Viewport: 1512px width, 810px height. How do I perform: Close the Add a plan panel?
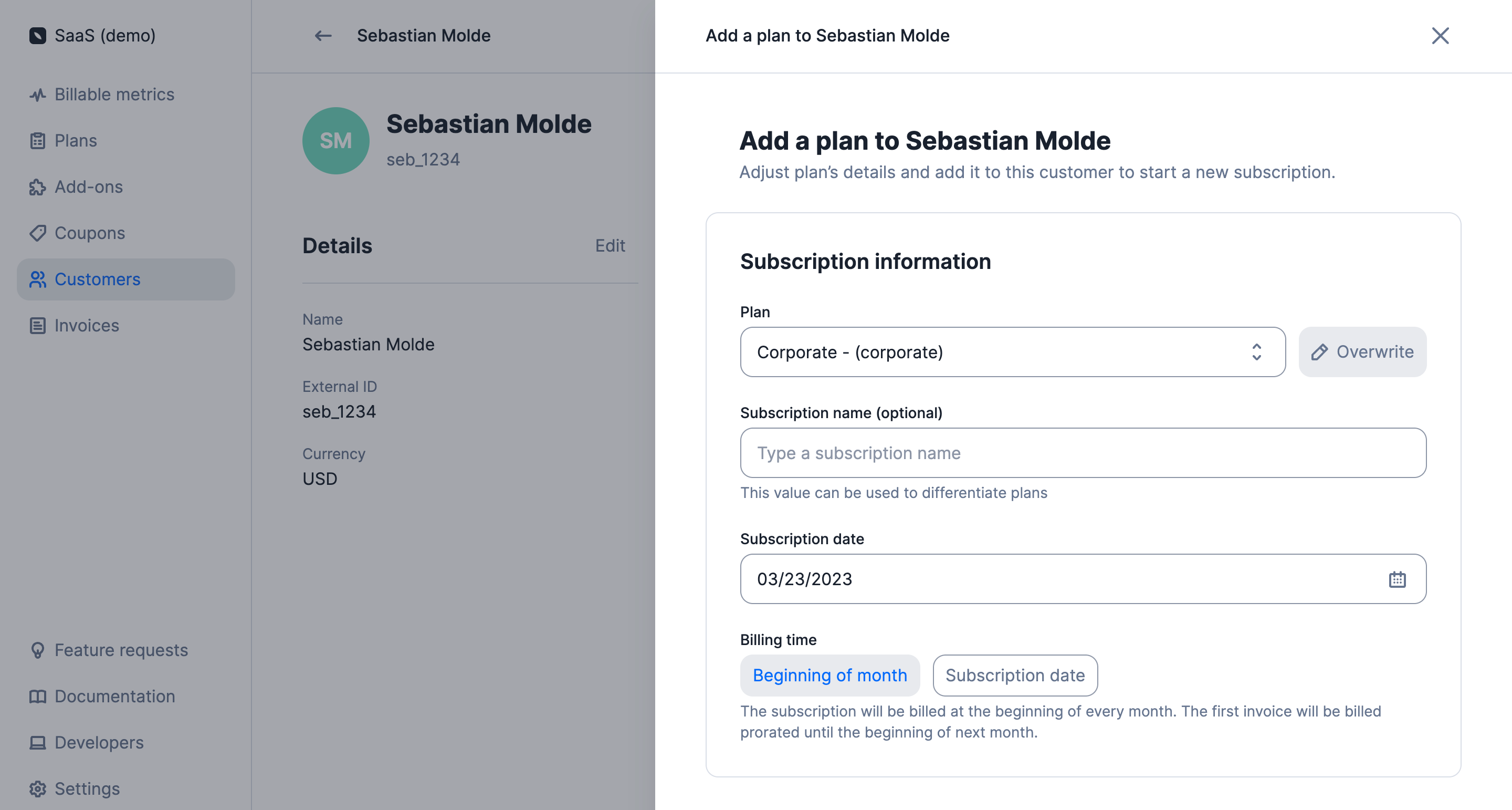coord(1440,36)
